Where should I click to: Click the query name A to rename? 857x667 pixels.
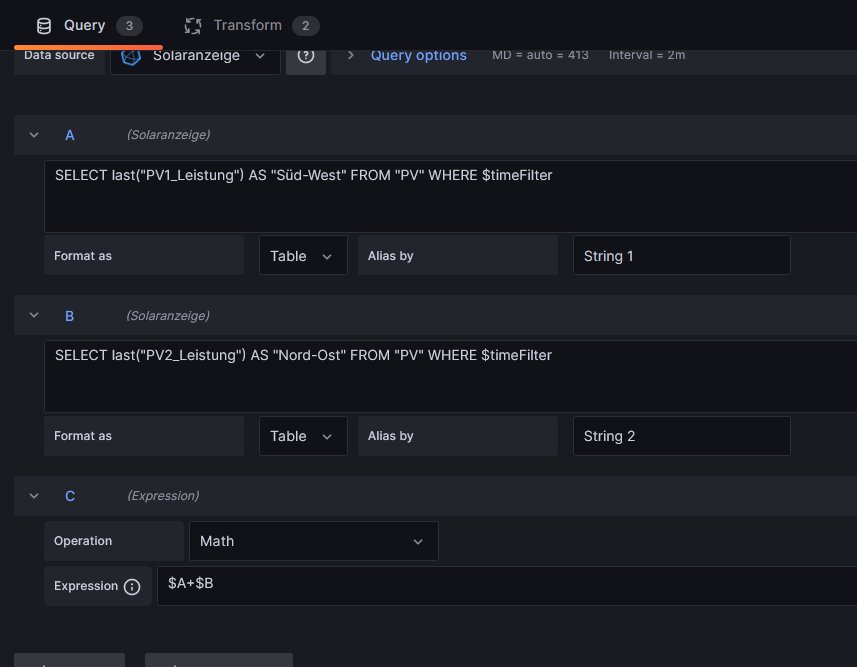[x=70, y=135]
